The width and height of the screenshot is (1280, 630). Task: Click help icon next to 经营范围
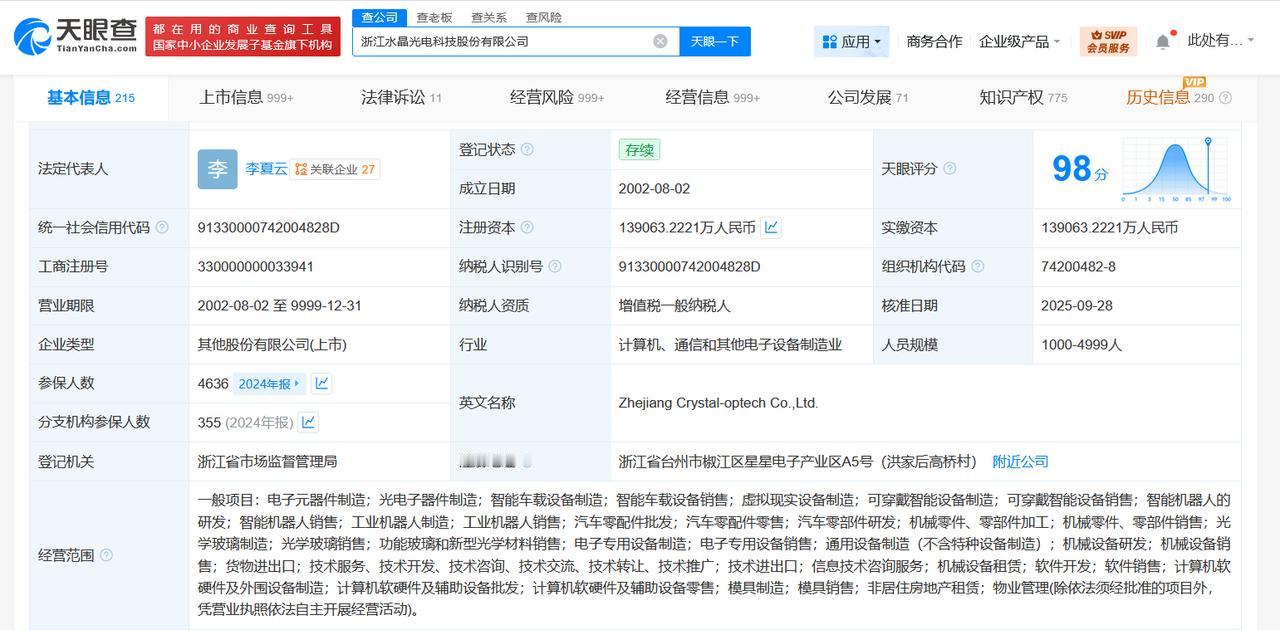point(106,555)
